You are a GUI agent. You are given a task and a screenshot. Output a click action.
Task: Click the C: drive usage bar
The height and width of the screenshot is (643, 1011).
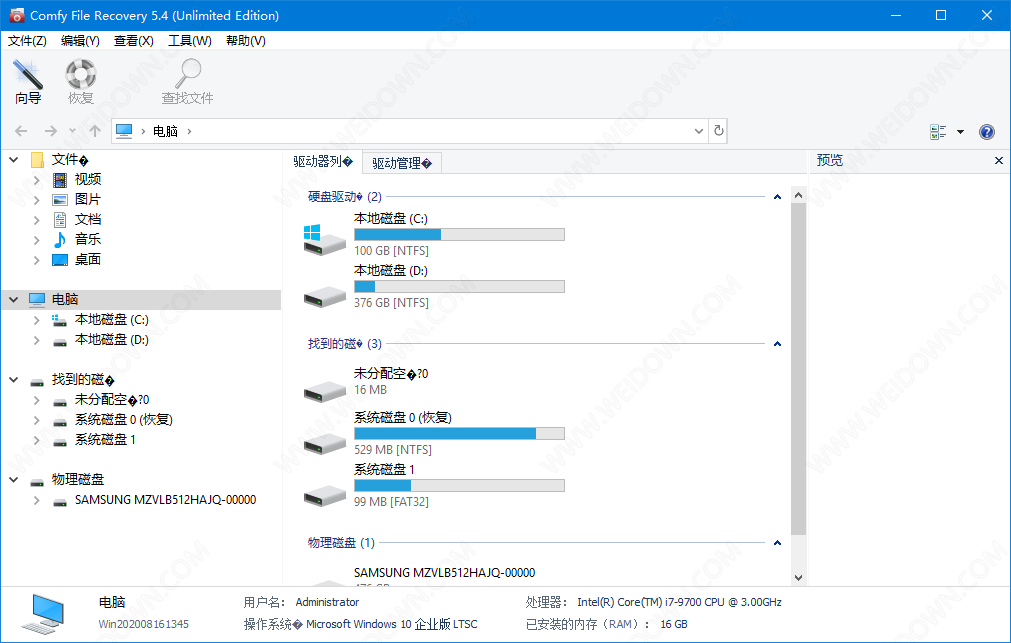(459, 234)
